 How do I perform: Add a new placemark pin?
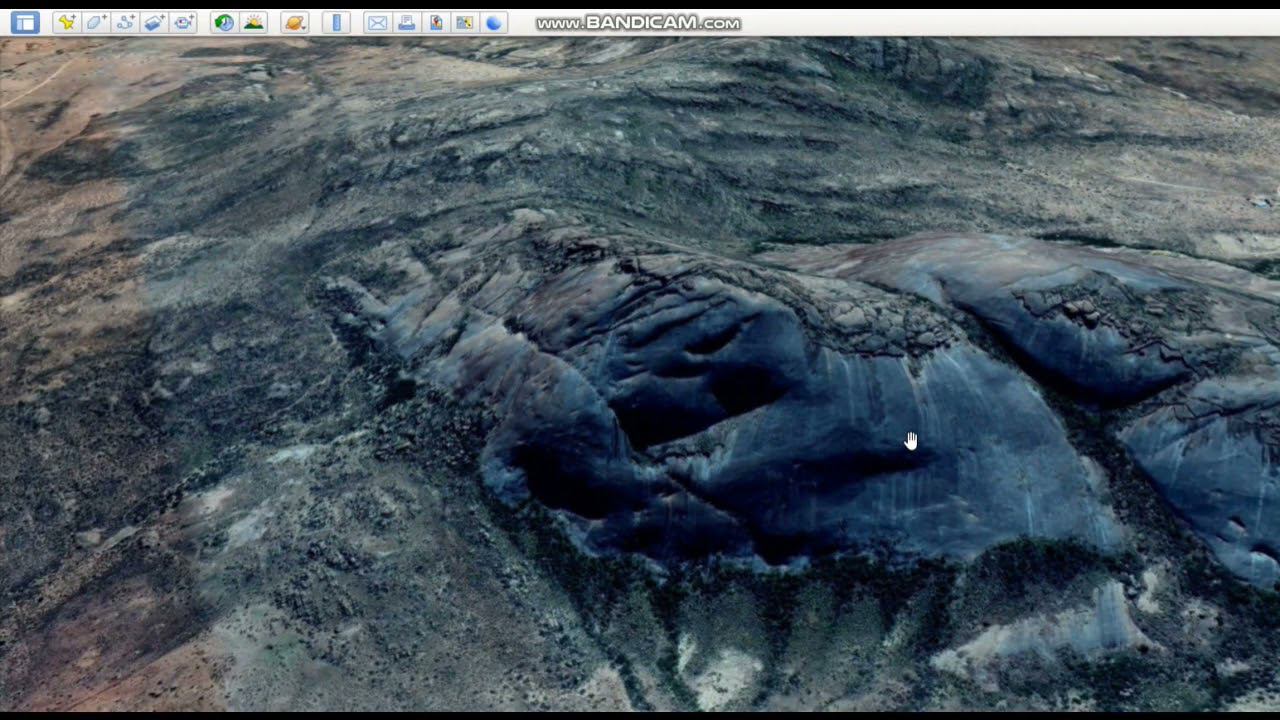pyautogui.click(x=67, y=22)
